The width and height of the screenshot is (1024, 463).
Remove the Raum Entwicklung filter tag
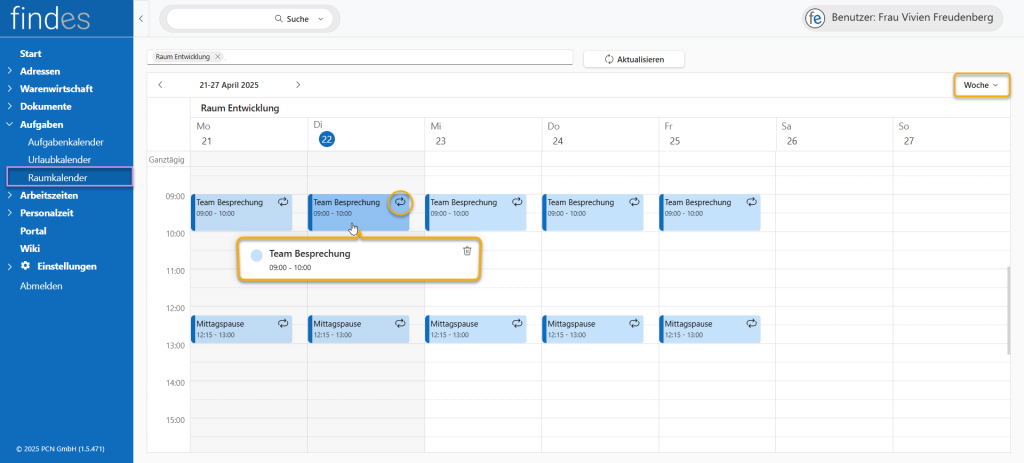point(218,57)
